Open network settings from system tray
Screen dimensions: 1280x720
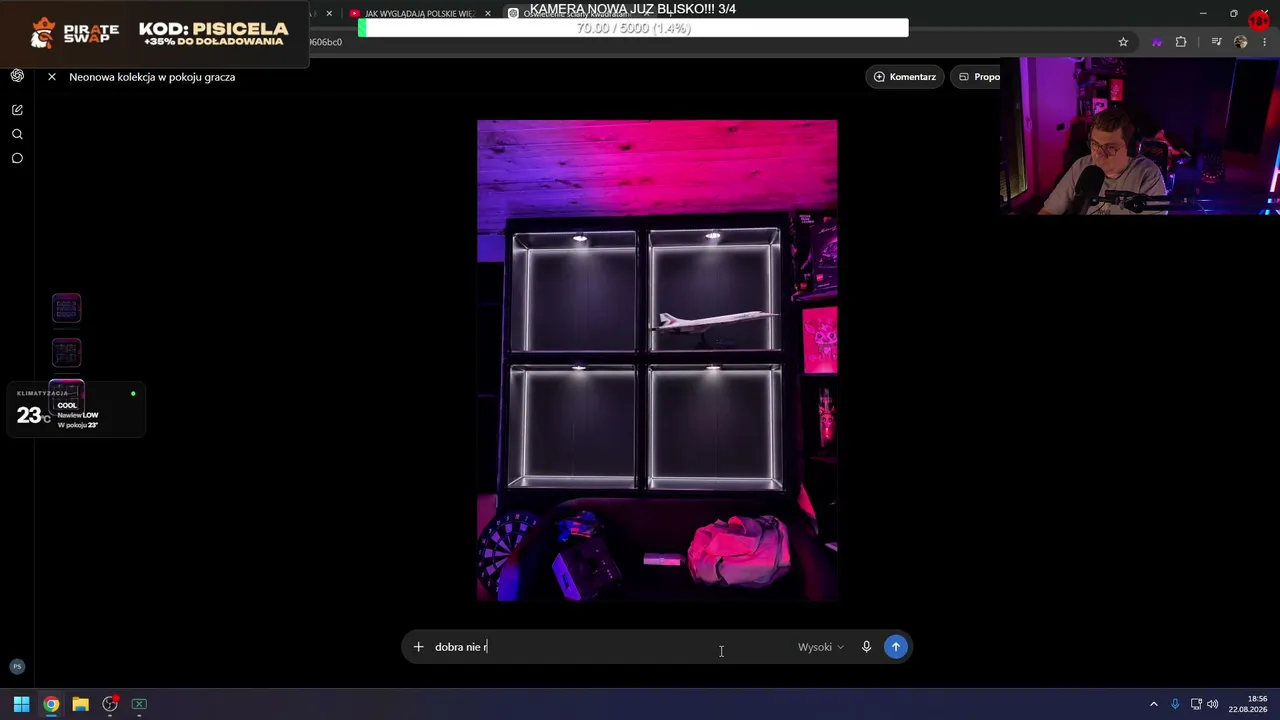pos(1196,704)
